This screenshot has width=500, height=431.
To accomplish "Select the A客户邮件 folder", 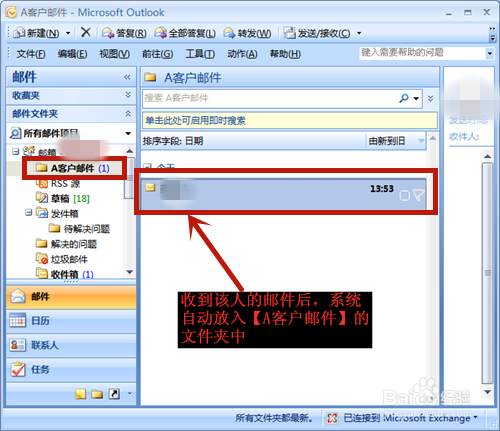I will [x=73, y=168].
